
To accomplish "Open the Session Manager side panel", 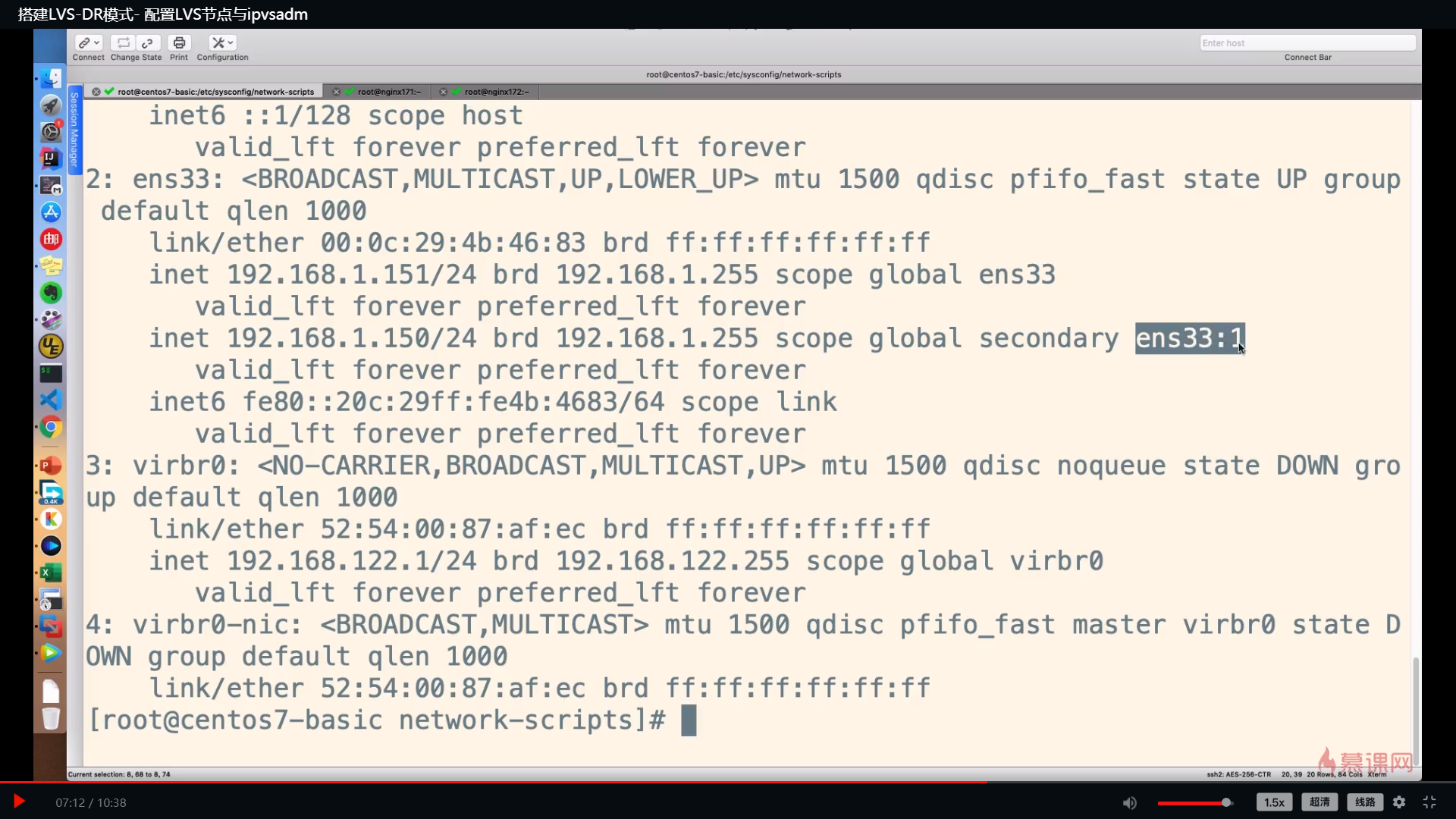I will coord(74,129).
